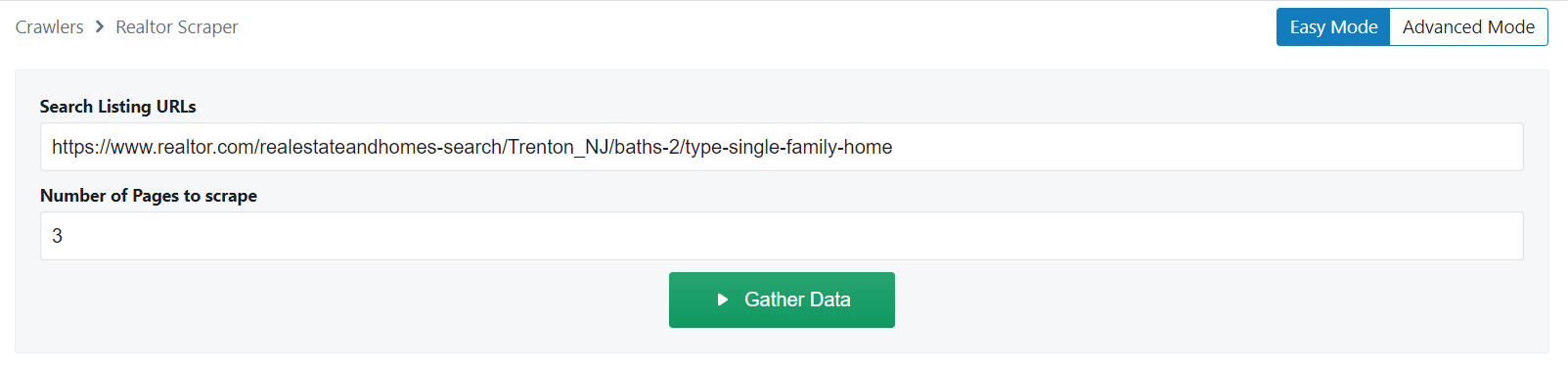This screenshot has height=369, width=1568.
Task: Click realestateandhomes-search part of the URL
Action: point(381,147)
